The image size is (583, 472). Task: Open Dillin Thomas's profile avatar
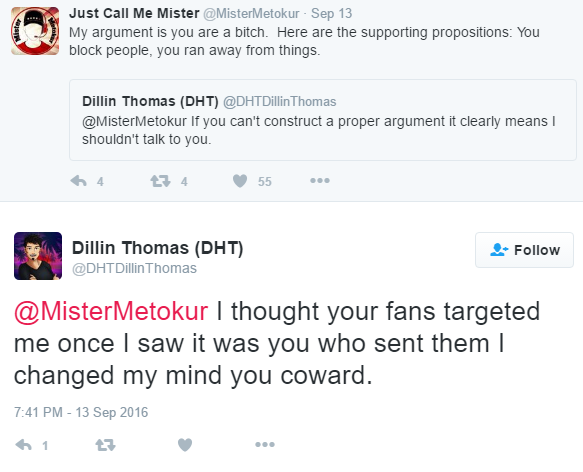coord(38,256)
